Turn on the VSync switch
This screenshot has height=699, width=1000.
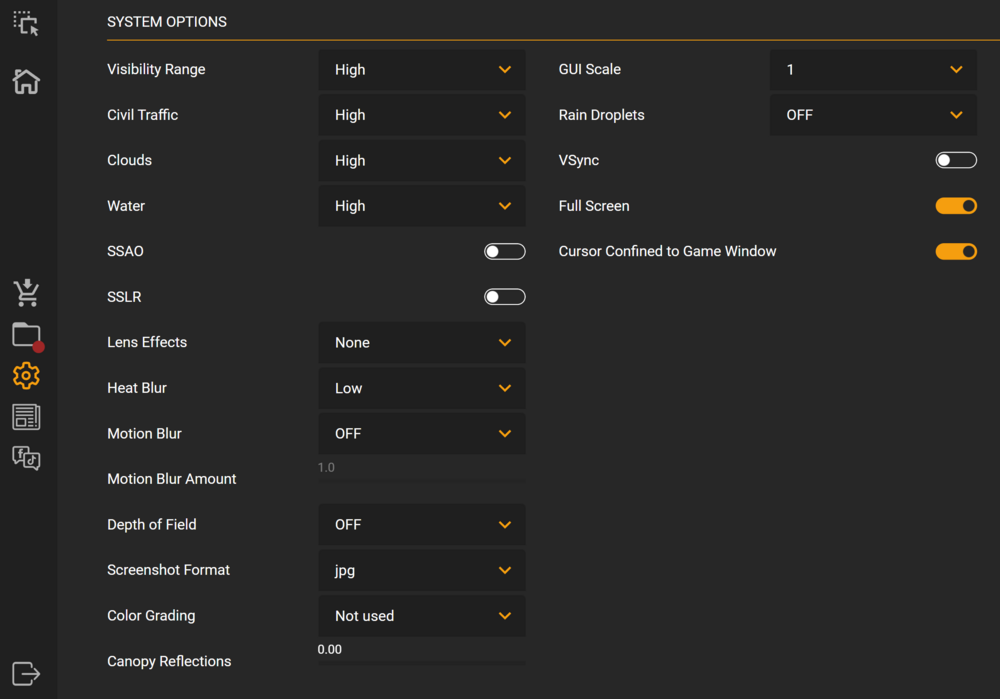click(955, 160)
